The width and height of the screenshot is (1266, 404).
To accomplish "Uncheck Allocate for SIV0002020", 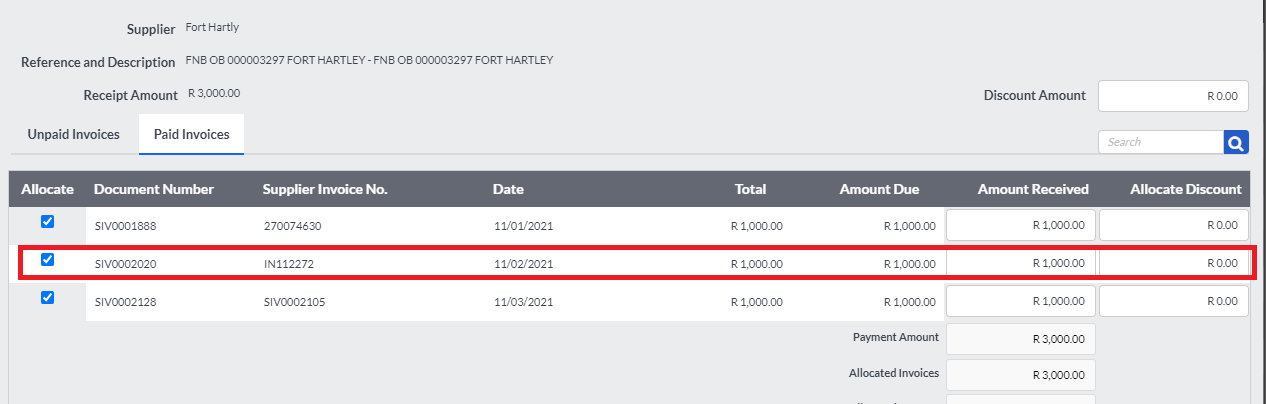I will point(47,259).
